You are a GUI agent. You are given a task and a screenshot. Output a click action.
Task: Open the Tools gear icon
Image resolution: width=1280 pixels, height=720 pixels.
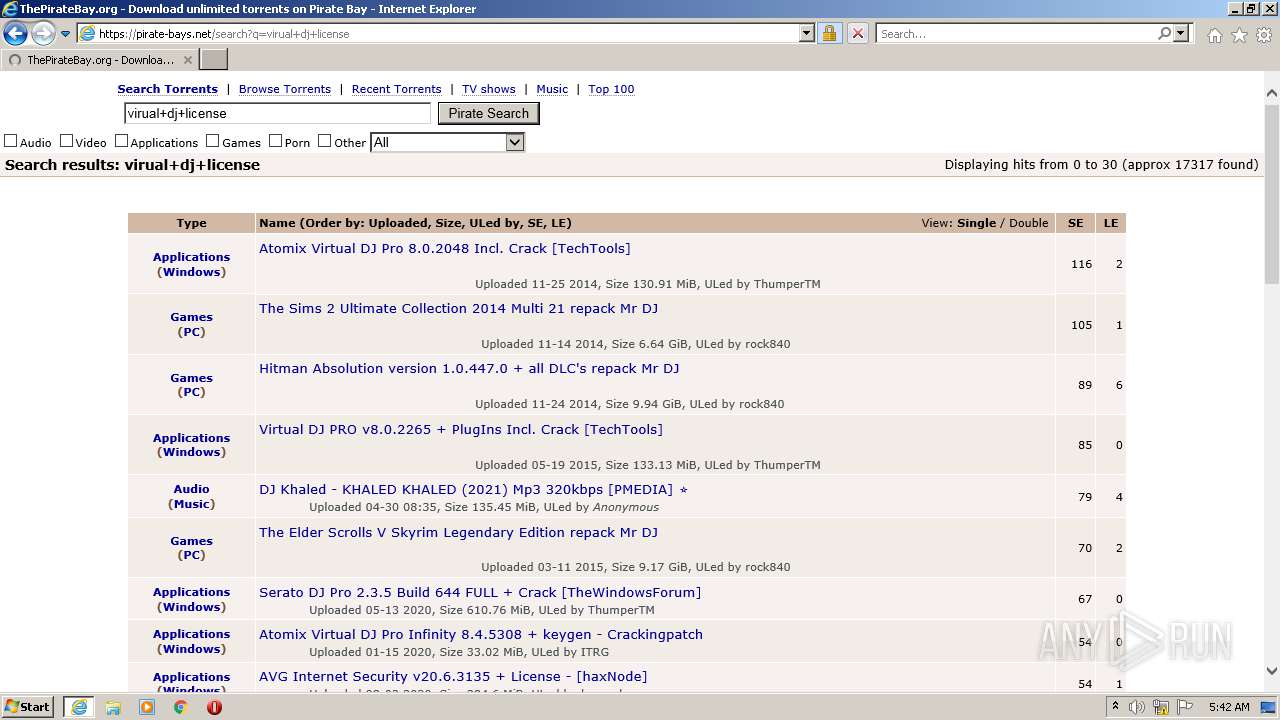click(1263, 35)
